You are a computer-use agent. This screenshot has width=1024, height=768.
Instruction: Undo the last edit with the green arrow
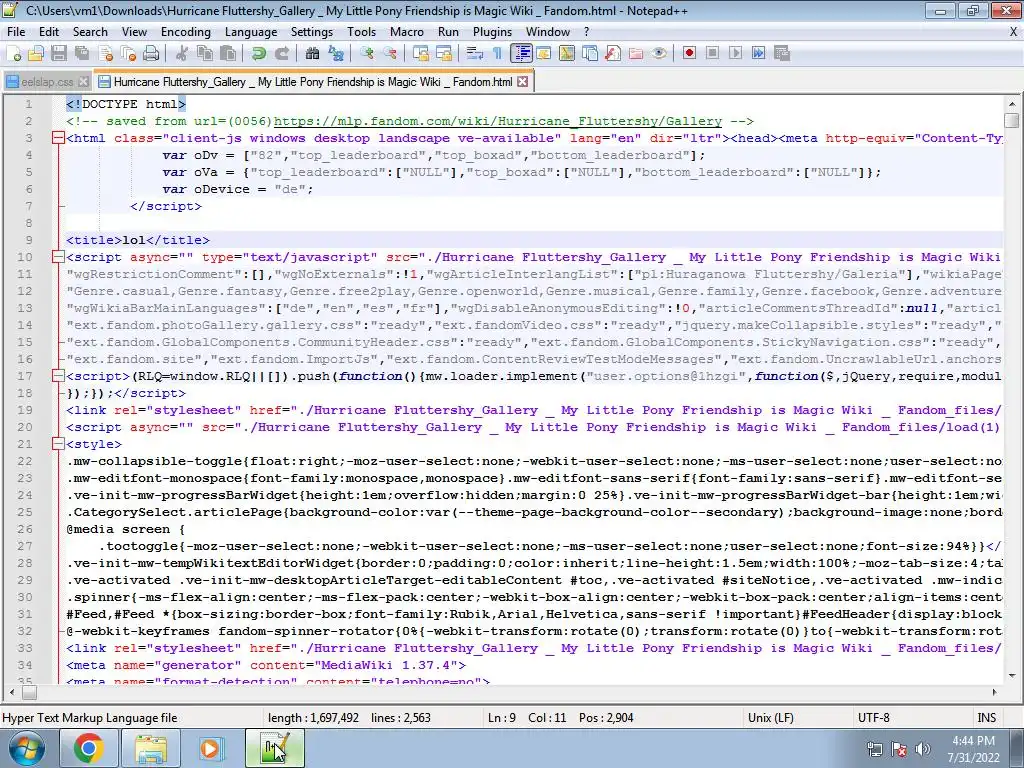259,54
